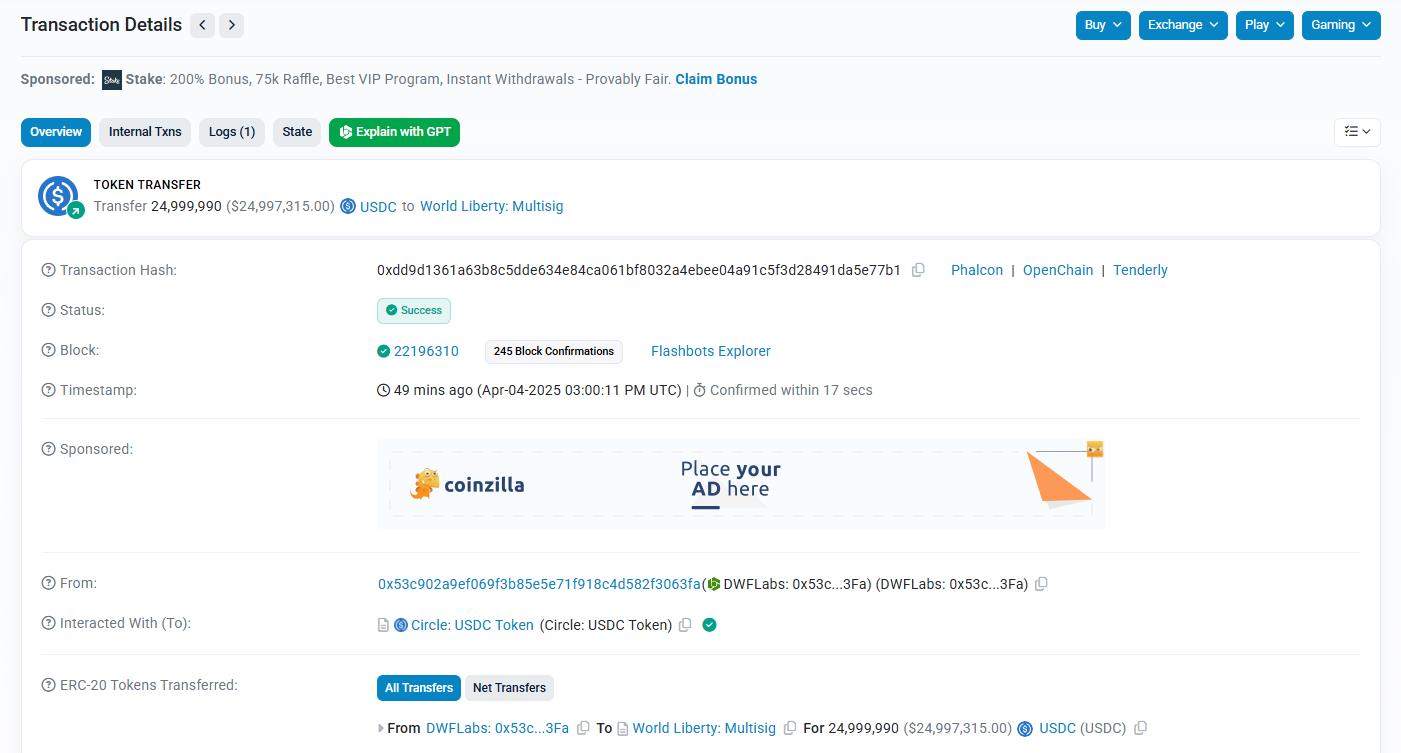
Task: Open World Liberty: Multisig link in transfer row
Action: (x=704, y=728)
